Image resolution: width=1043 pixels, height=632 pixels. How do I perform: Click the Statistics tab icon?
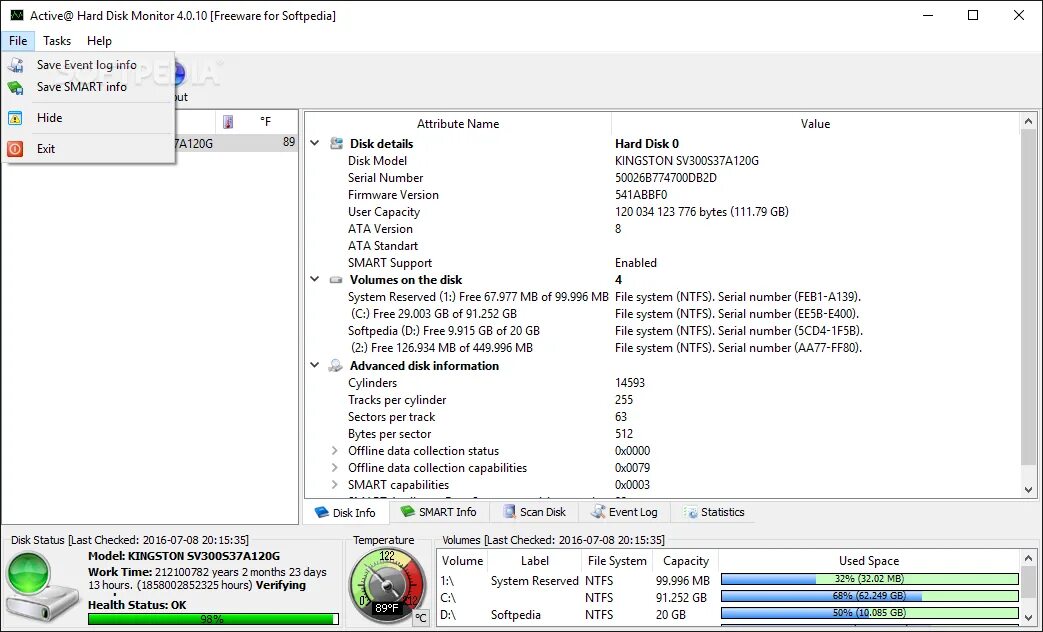click(x=691, y=512)
